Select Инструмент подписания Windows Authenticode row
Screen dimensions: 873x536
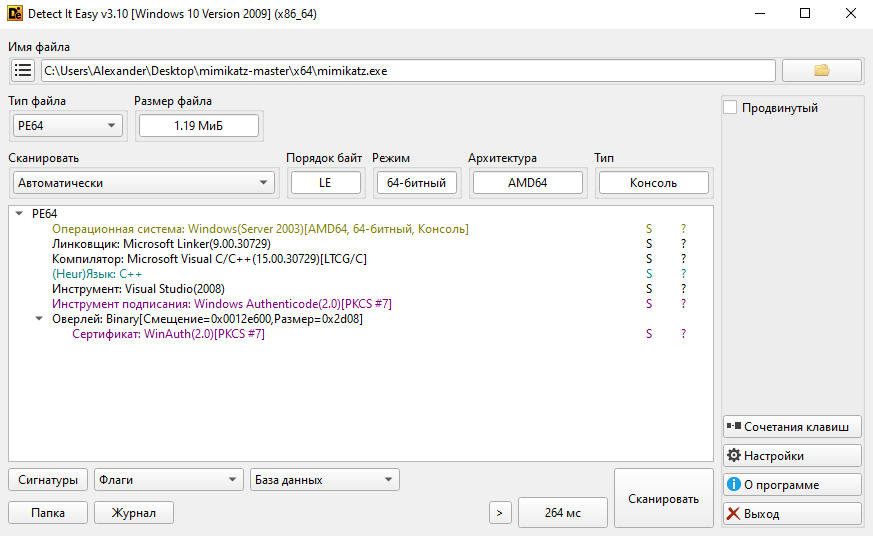pyautogui.click(x=222, y=304)
